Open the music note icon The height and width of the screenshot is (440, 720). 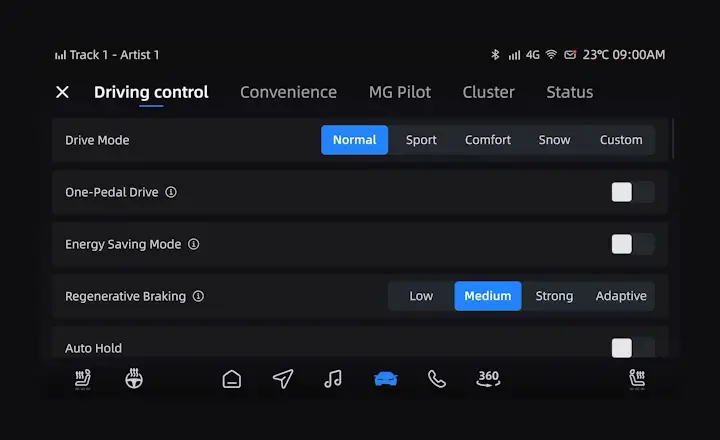click(x=334, y=379)
